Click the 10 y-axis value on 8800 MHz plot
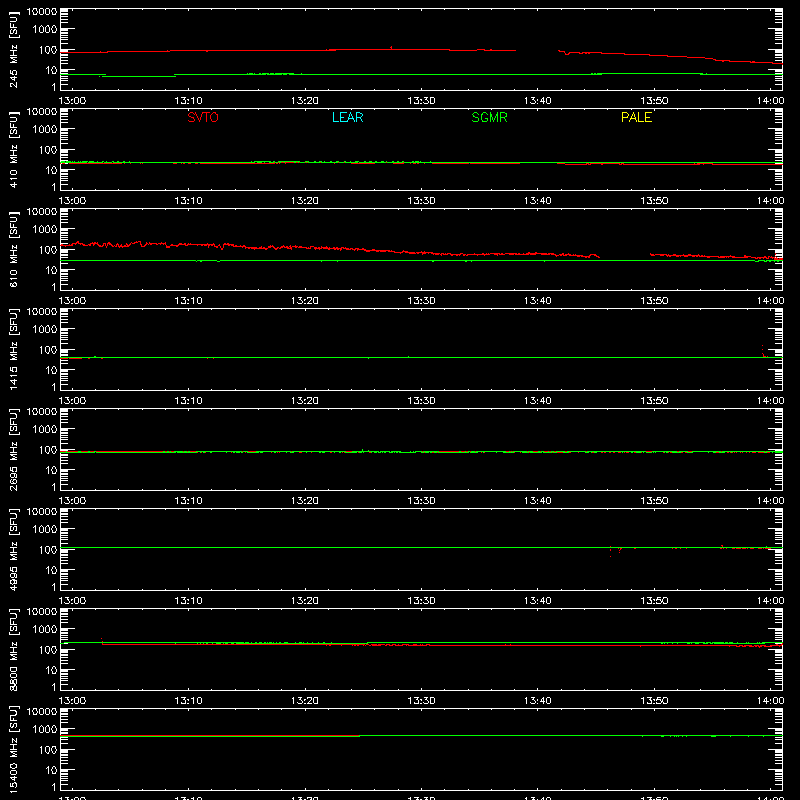Screen dimensions: 800x800 coord(51,670)
